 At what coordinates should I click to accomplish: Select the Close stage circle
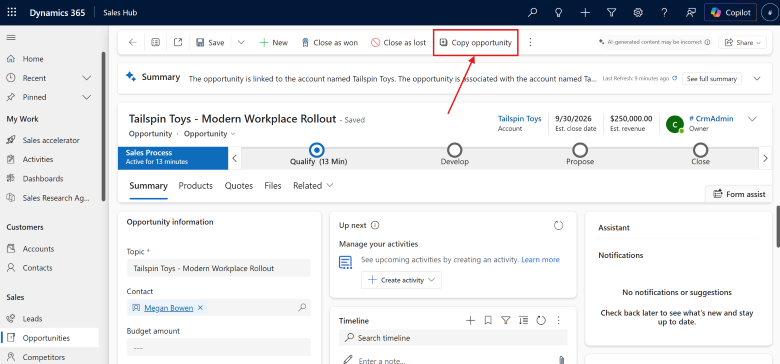tap(700, 150)
